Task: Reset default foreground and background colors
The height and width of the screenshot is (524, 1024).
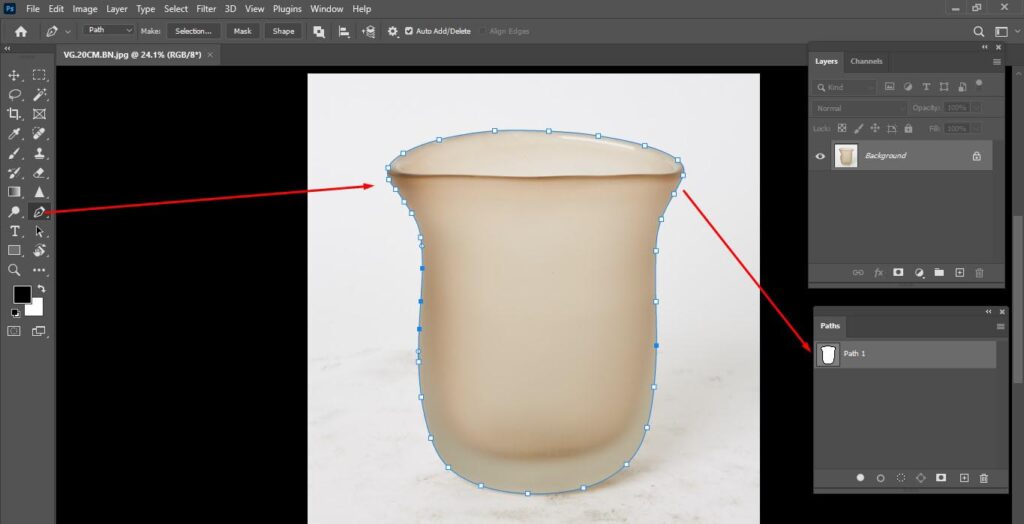Action: (x=15, y=313)
